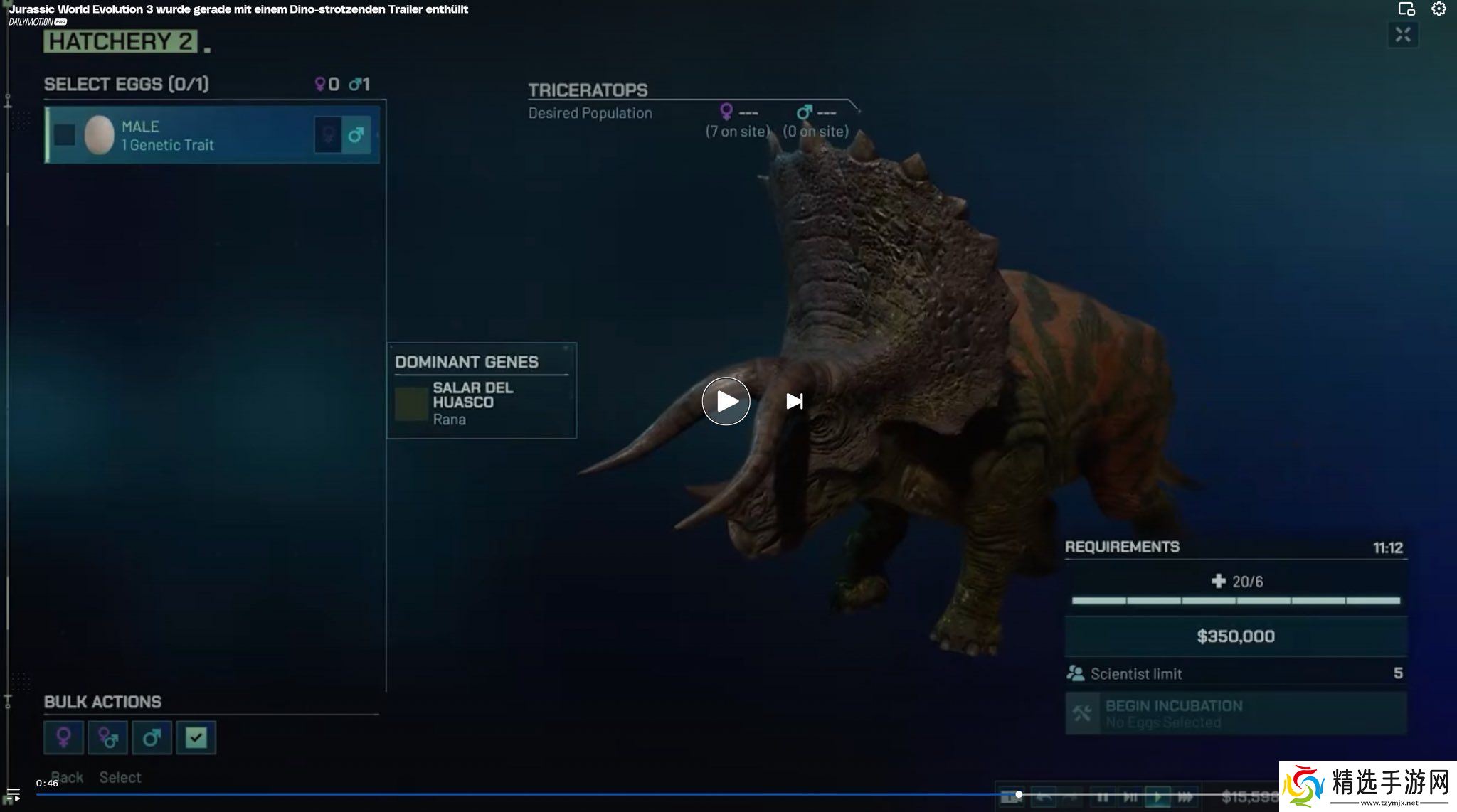The height and width of the screenshot is (812, 1457).
Task: Click the Select prompt label
Action: [x=120, y=777]
